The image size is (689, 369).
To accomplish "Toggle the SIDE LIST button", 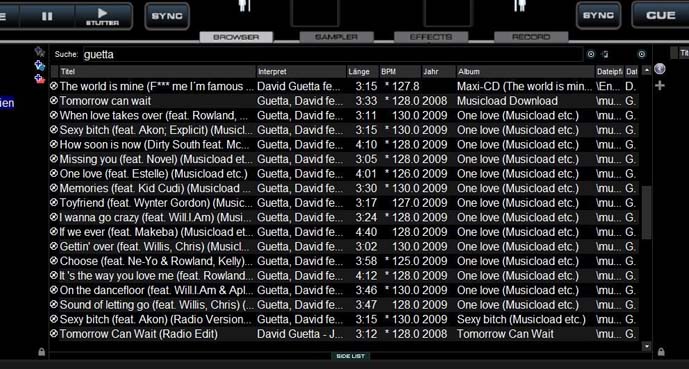I will 350,356.
